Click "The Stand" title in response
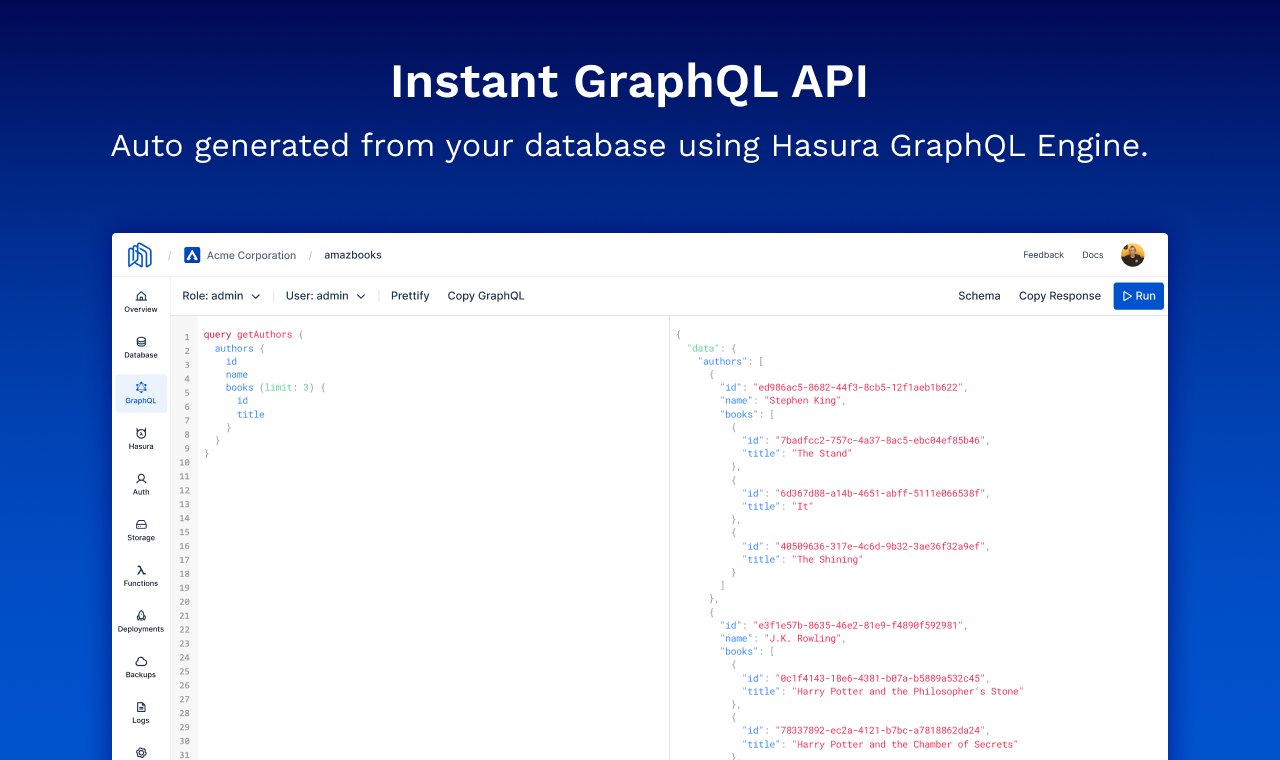Image resolution: width=1280 pixels, height=760 pixels. pyautogui.click(x=822, y=454)
